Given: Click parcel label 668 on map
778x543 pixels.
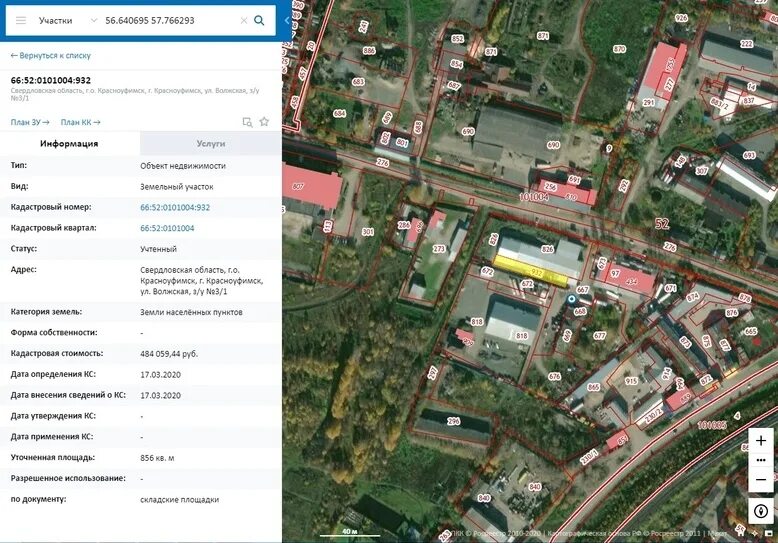Looking at the screenshot, I should 580,312.
